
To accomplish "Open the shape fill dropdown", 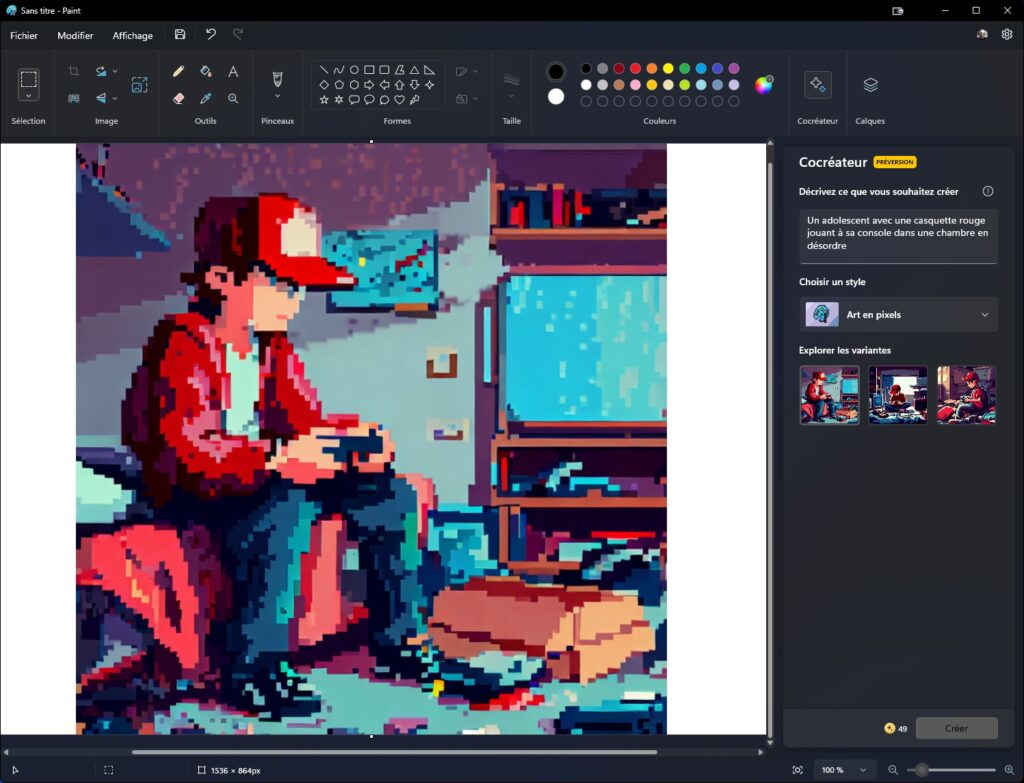I will (475, 99).
